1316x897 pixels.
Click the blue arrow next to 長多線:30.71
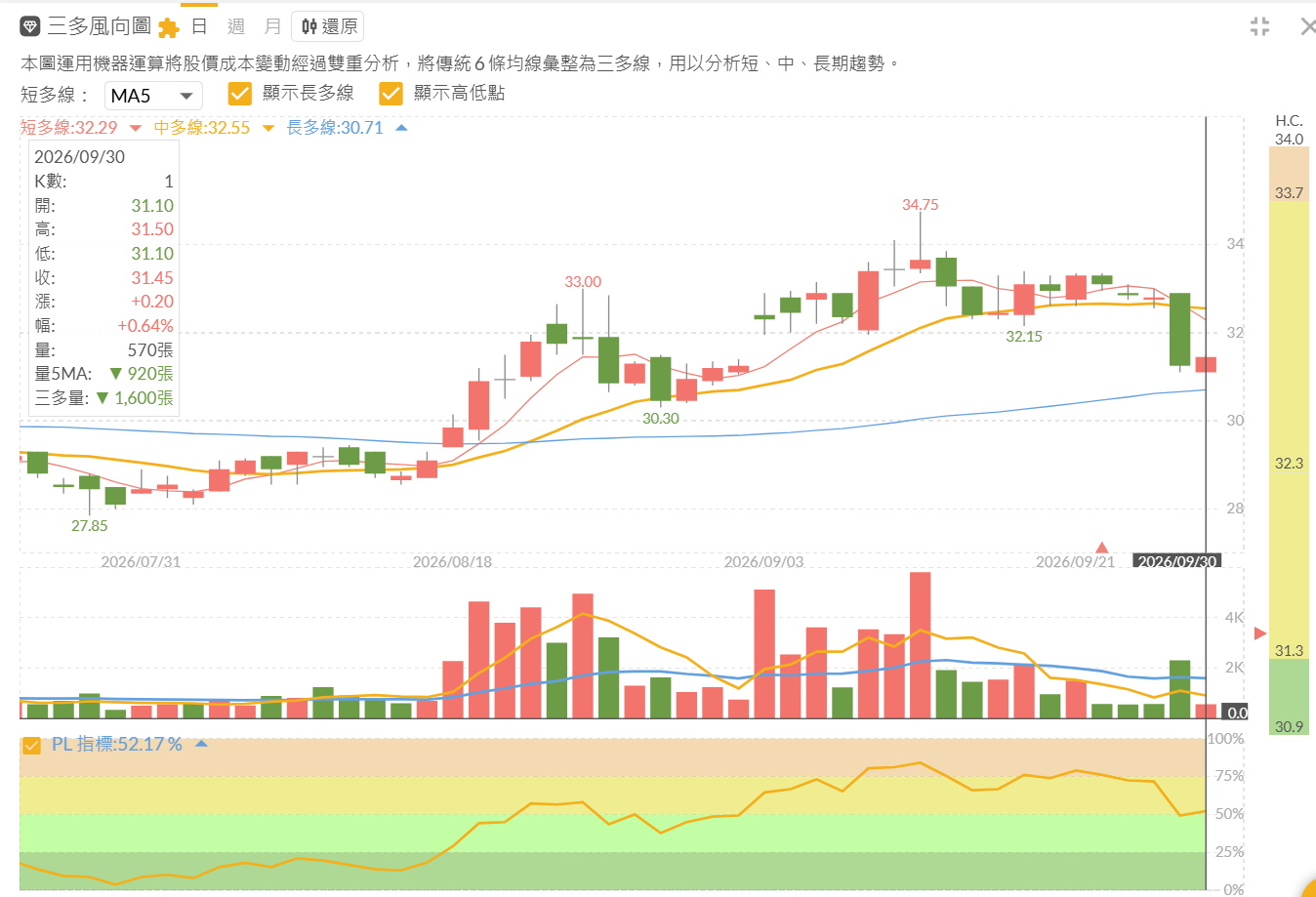tap(401, 128)
